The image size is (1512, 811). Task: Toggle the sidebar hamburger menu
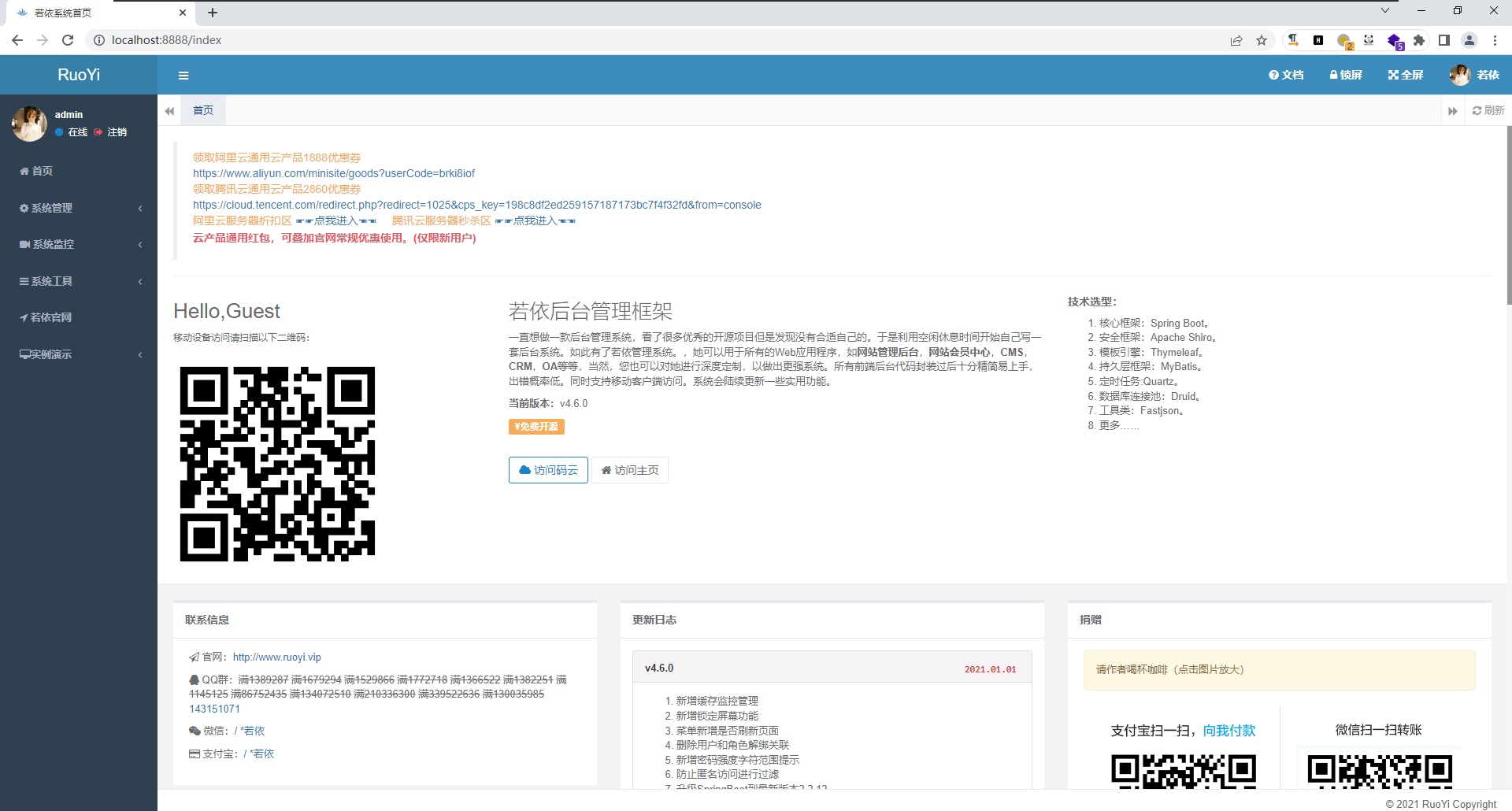(183, 76)
